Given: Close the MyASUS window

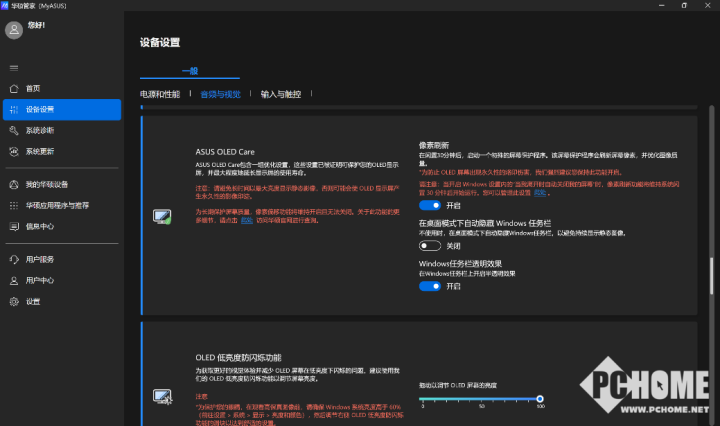Looking at the screenshot, I should pyautogui.click(x=708, y=6).
